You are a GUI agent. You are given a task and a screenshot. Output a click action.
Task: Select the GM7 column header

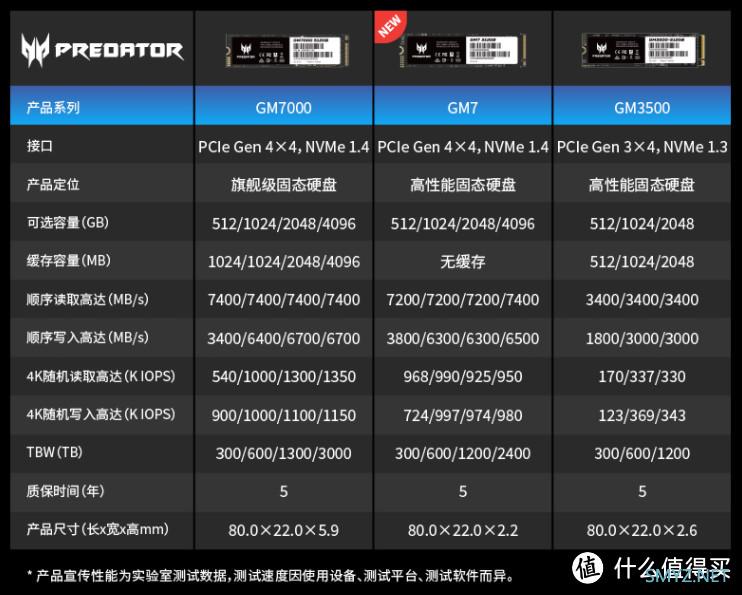[x=462, y=108]
